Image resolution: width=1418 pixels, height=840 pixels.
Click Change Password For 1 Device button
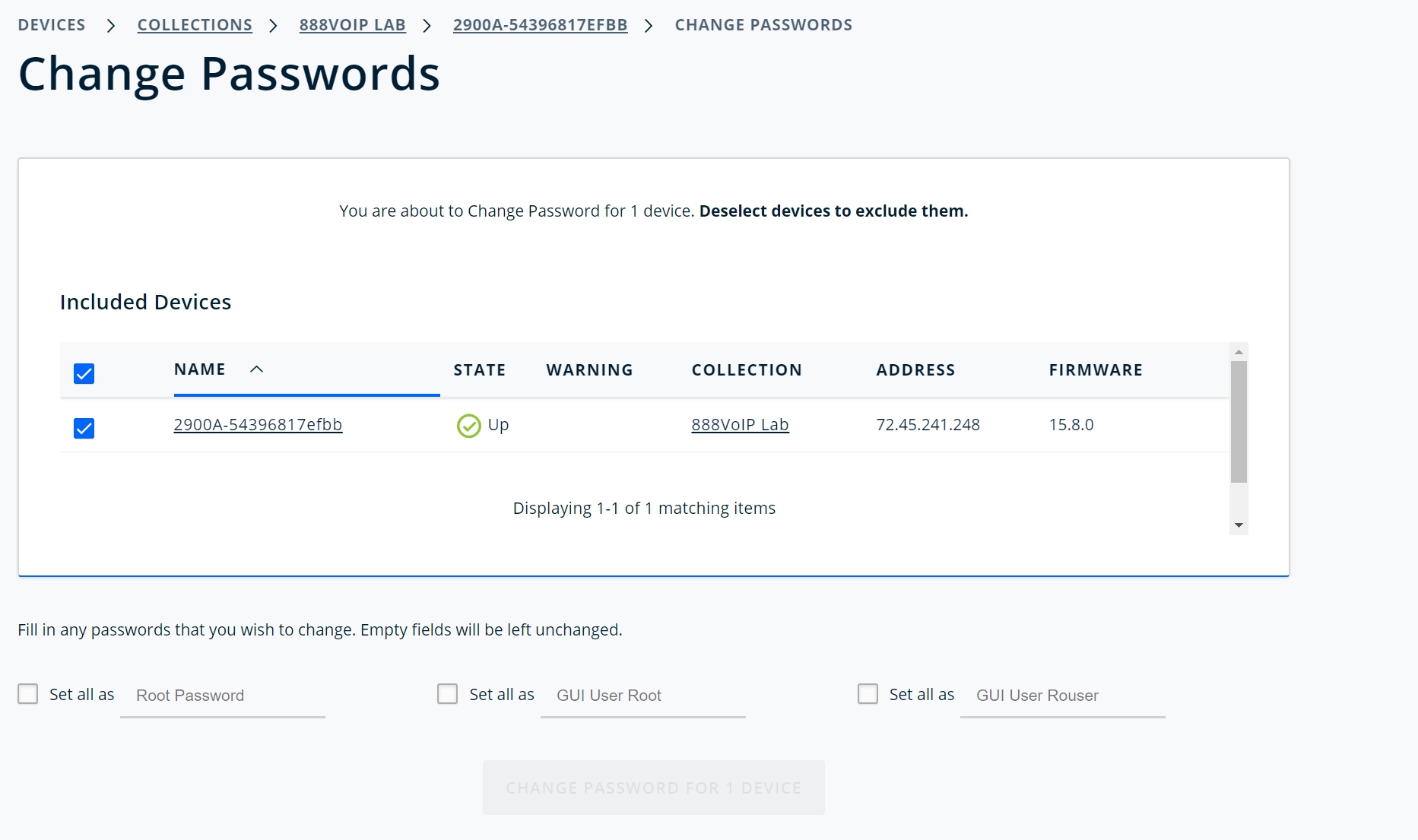[x=654, y=788]
